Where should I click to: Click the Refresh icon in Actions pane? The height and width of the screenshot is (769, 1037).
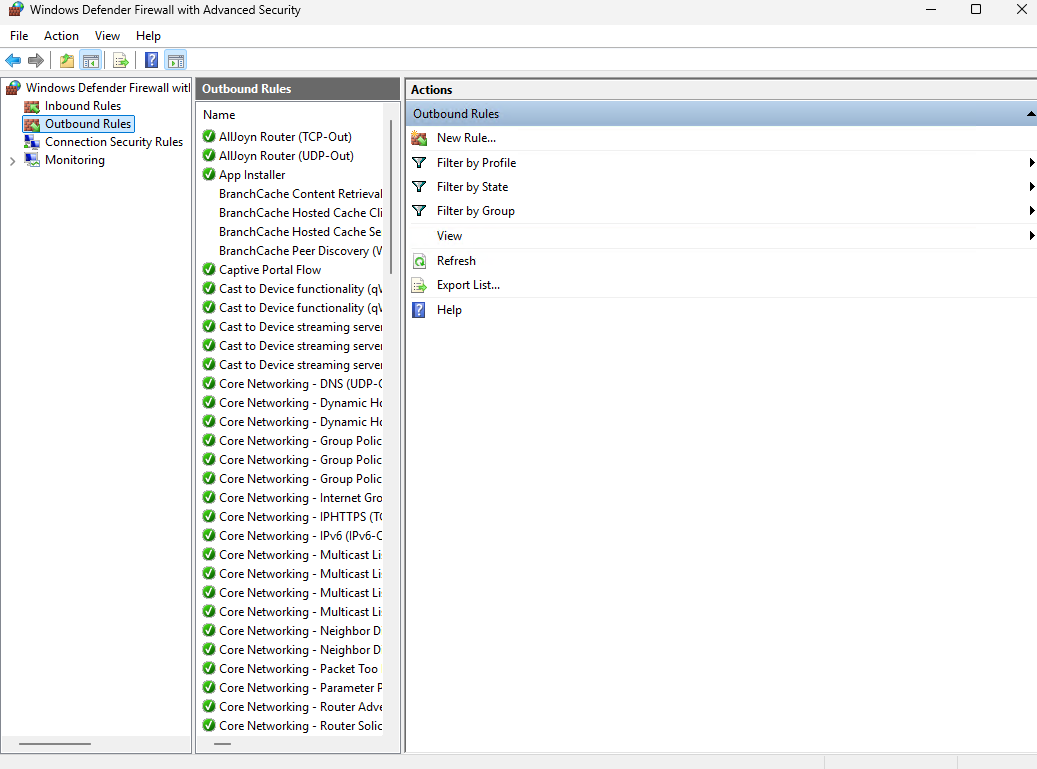419,261
